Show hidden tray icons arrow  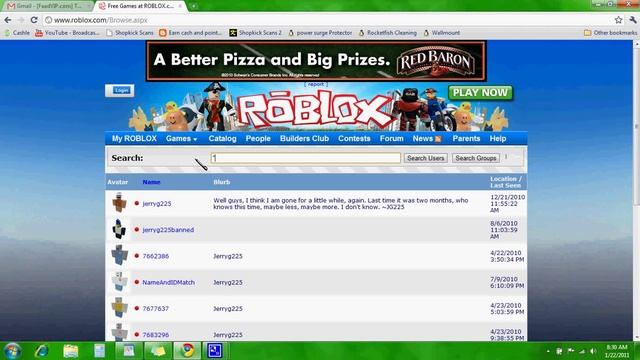(548, 351)
